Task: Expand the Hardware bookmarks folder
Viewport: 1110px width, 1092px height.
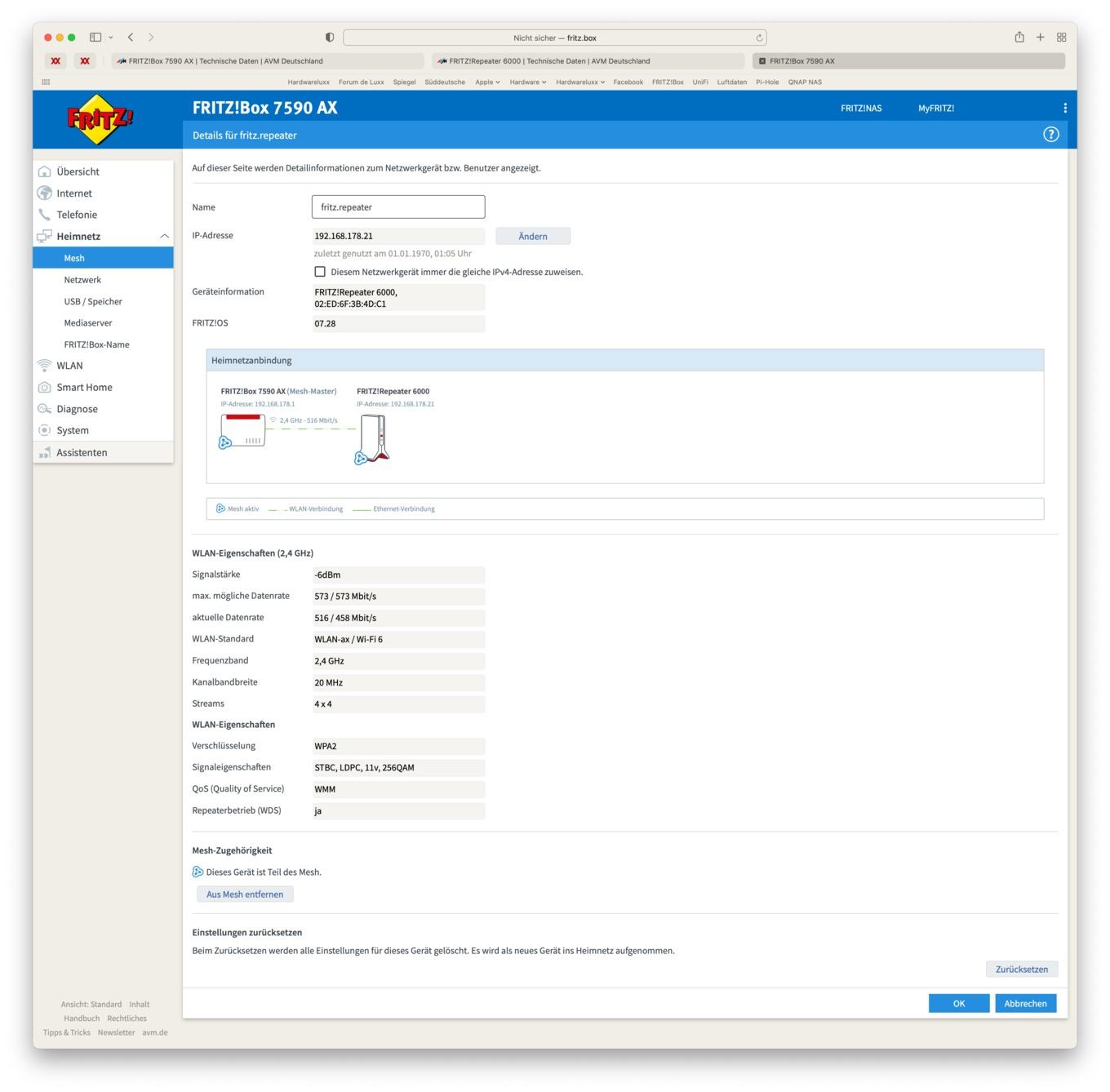Action: click(x=528, y=82)
